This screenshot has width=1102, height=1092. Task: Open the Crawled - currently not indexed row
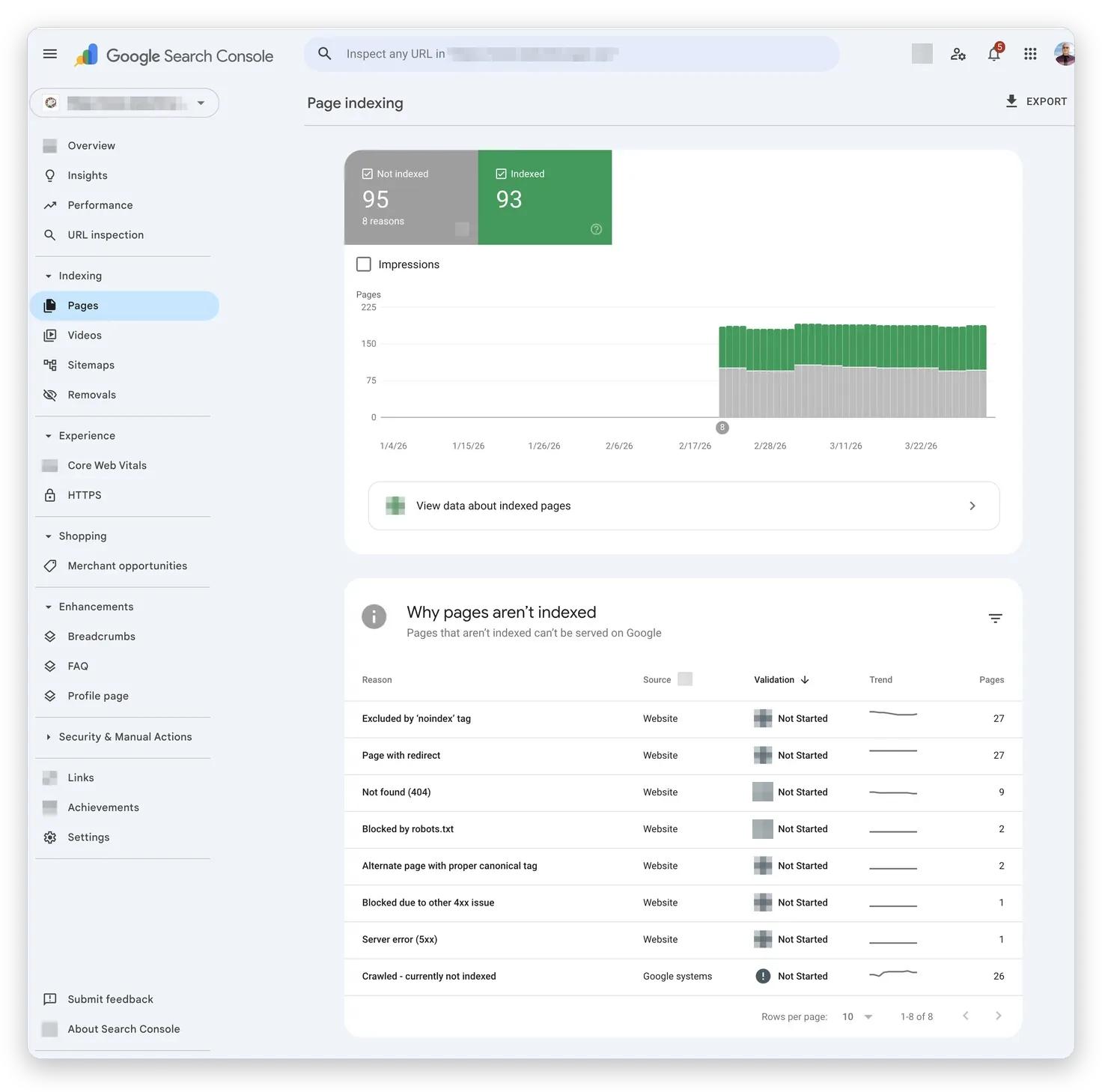click(x=683, y=976)
